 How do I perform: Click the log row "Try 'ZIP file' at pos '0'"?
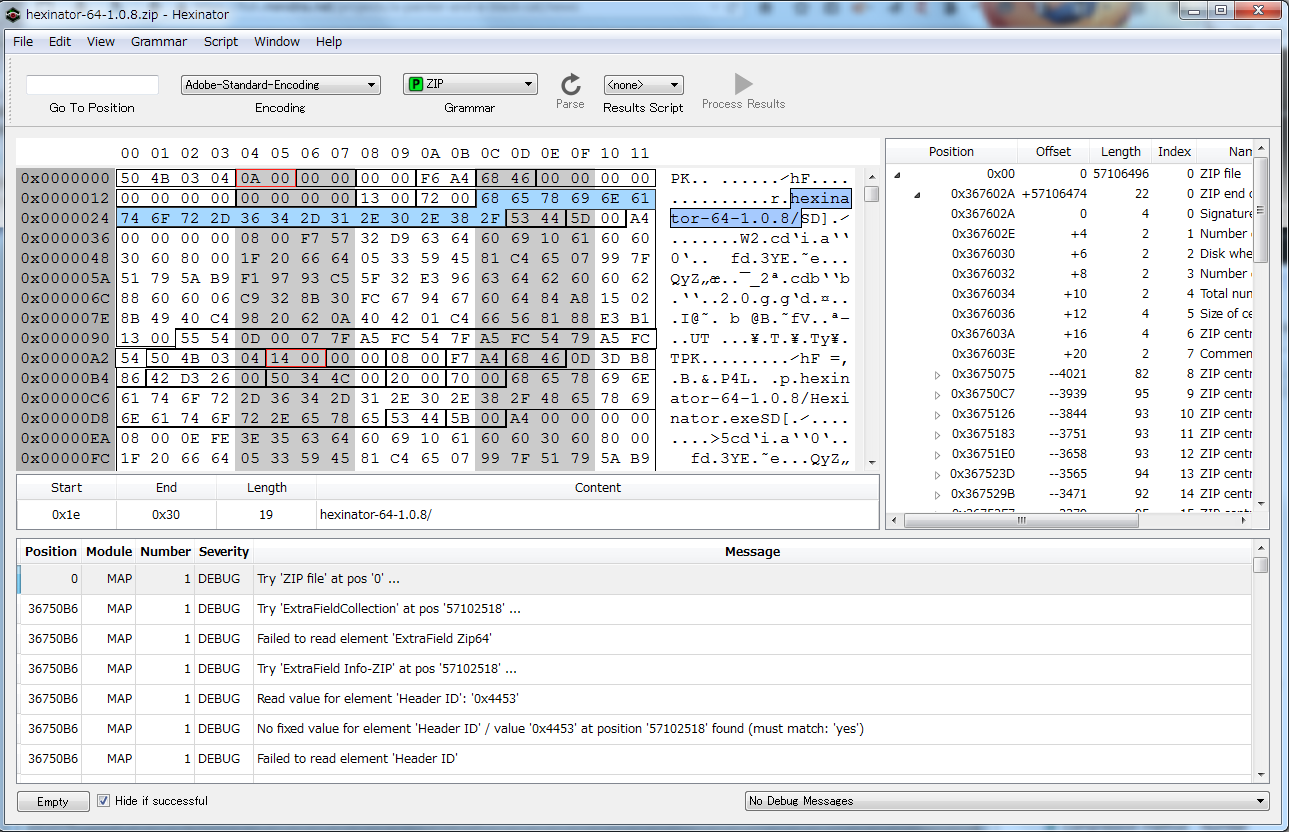(x=635, y=579)
